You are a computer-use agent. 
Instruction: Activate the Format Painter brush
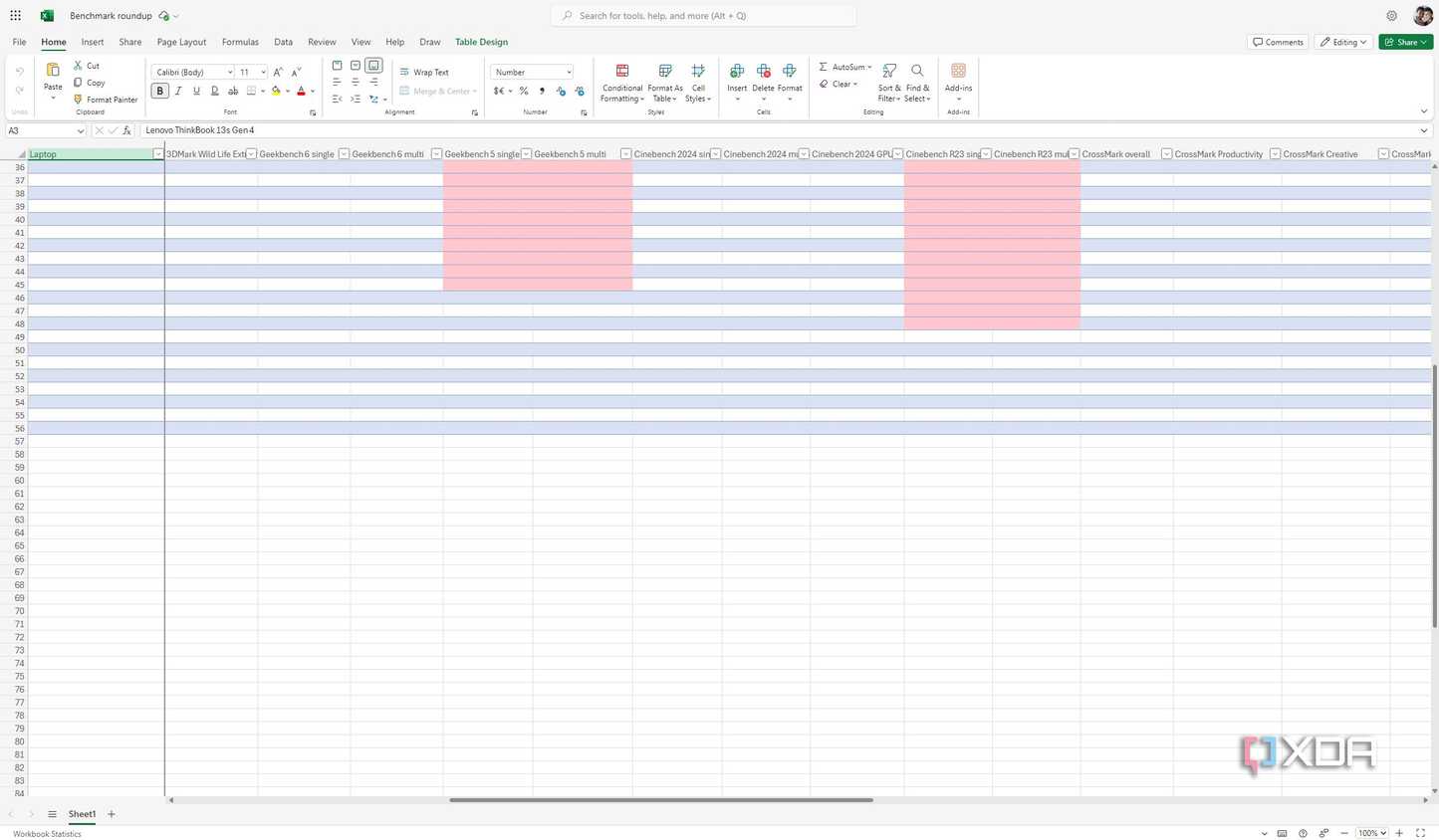78,100
